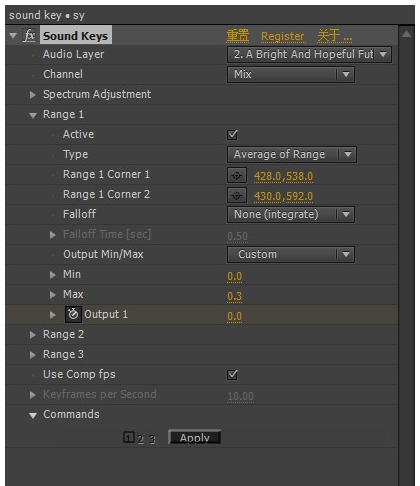Expand the Range 3 section

(33, 355)
